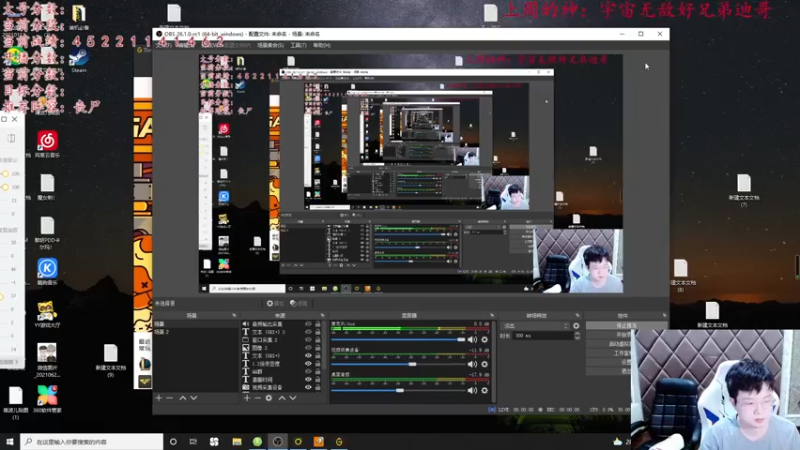Click the transition duration 300 ms field
Viewport: 800px width, 450px height.
point(542,336)
